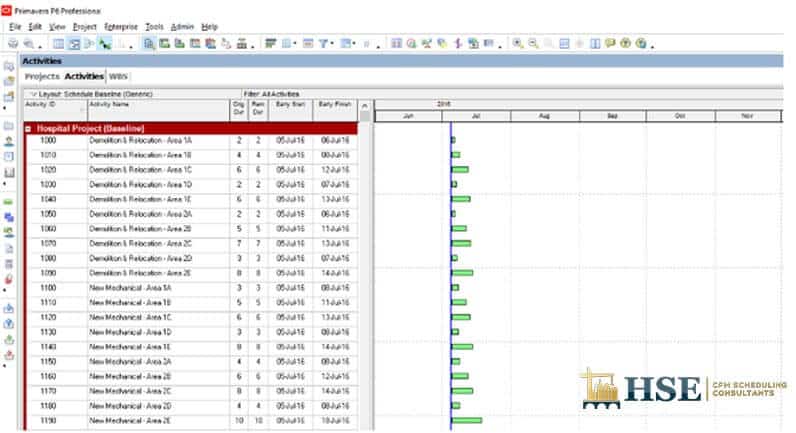
Task: Click the Print Preview icon
Action: 29,44
